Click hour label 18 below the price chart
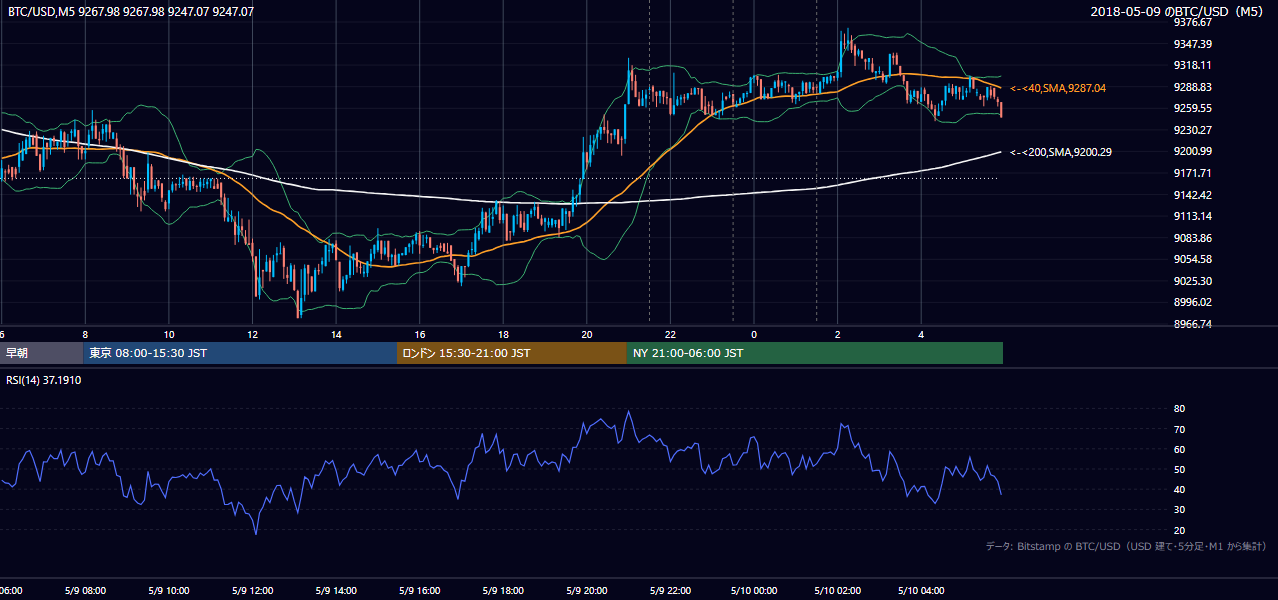This screenshot has width=1278, height=600. (x=503, y=335)
